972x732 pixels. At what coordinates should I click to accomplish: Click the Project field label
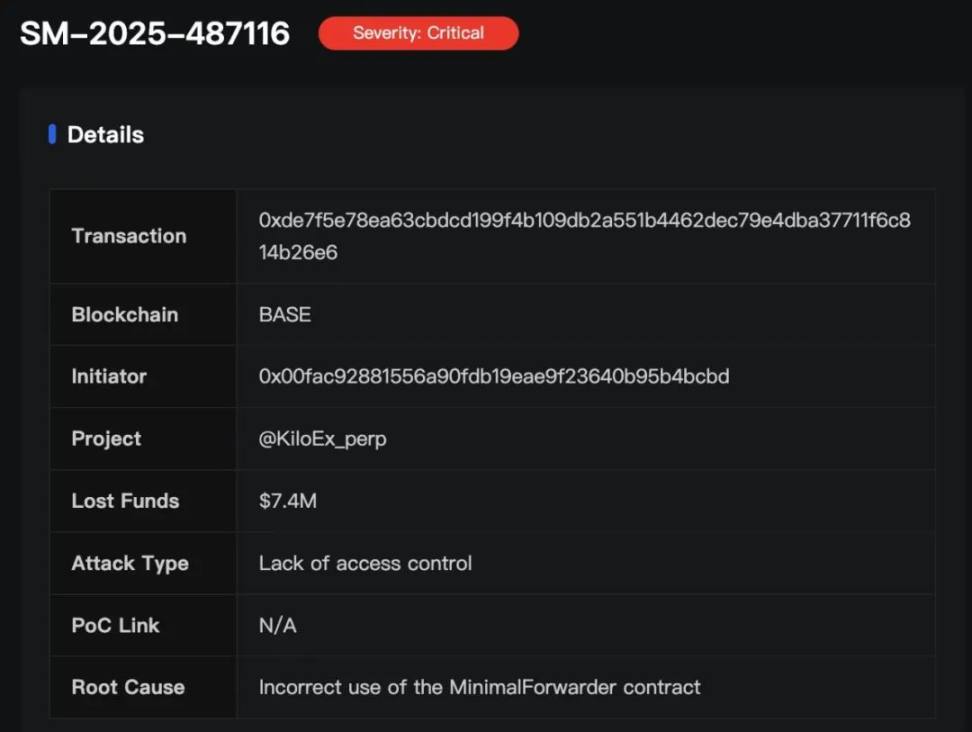click(x=106, y=439)
